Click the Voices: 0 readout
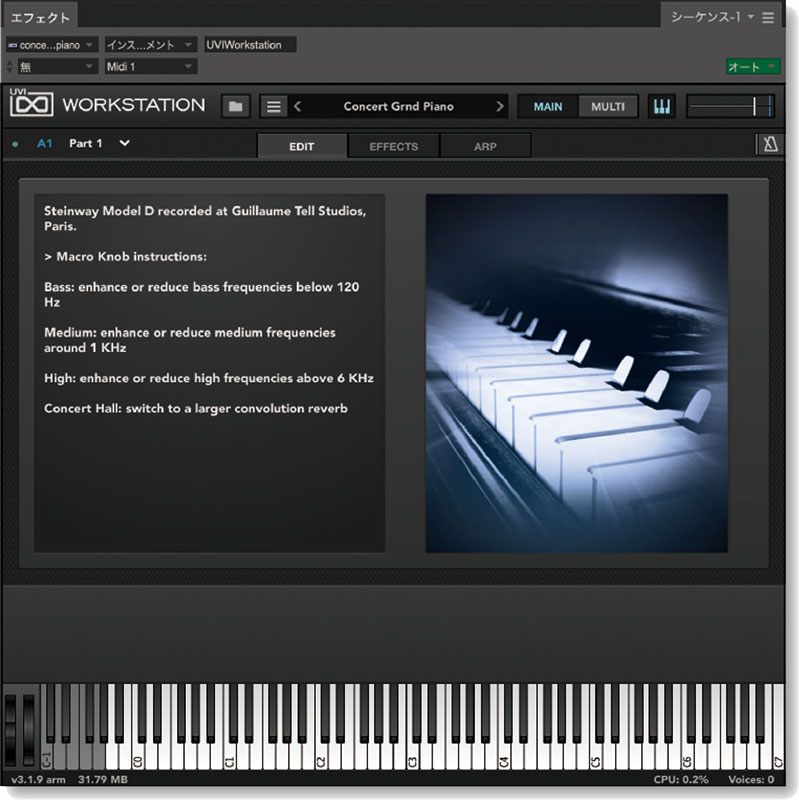799x800 pixels. [x=751, y=779]
